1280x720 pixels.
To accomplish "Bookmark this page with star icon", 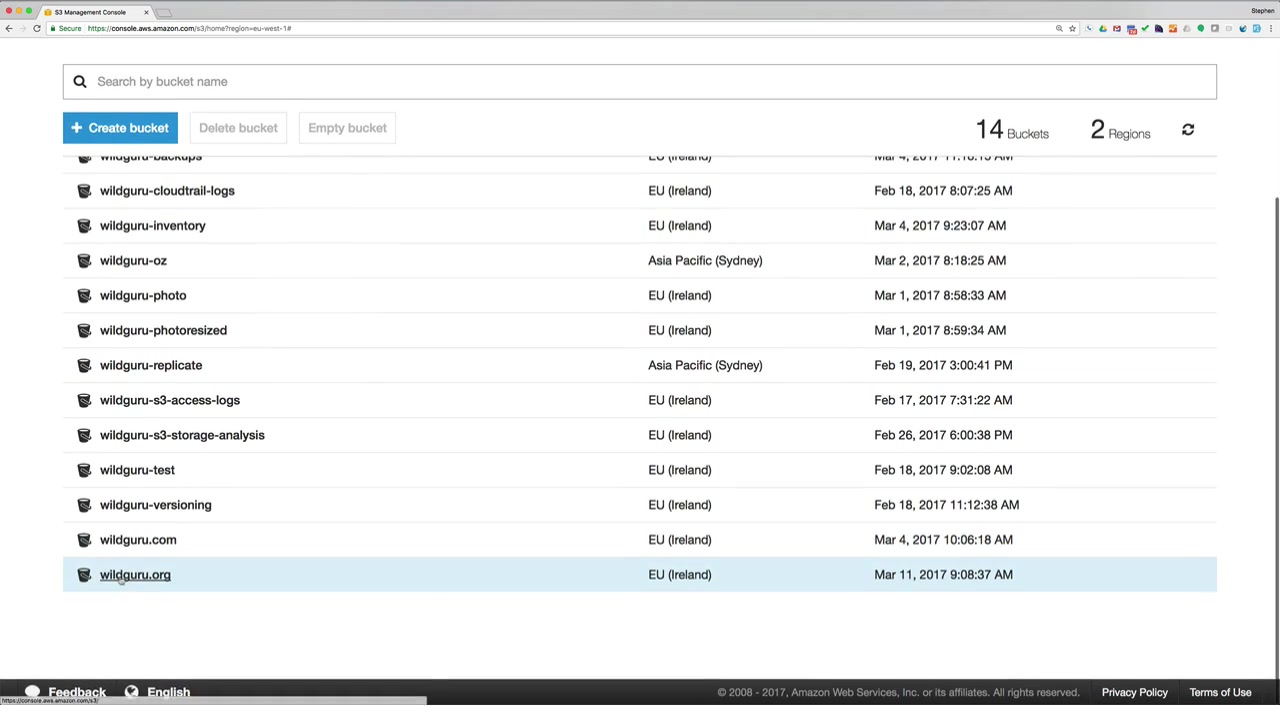I will (x=1072, y=28).
